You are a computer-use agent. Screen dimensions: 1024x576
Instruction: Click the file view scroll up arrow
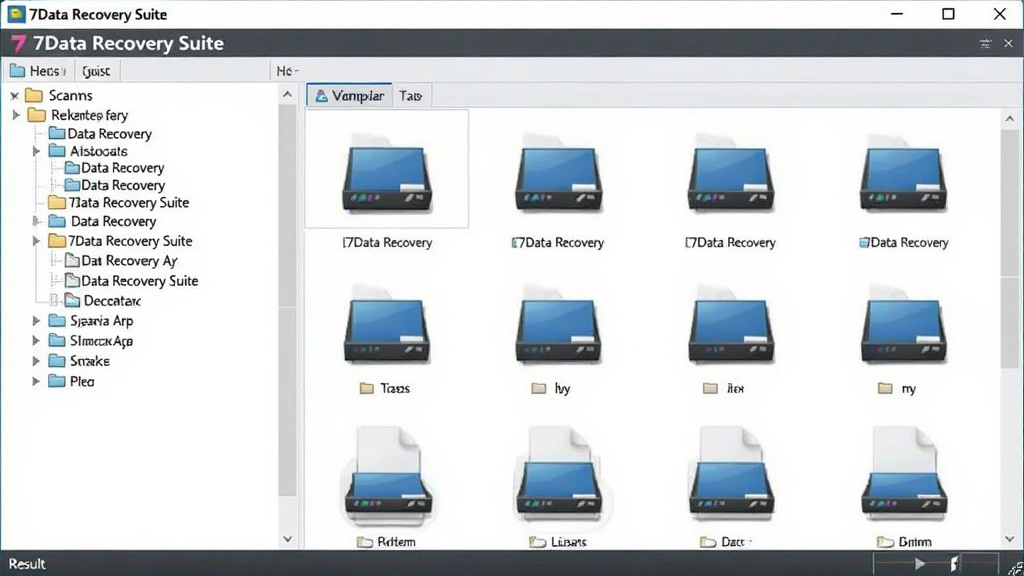pos(1010,118)
